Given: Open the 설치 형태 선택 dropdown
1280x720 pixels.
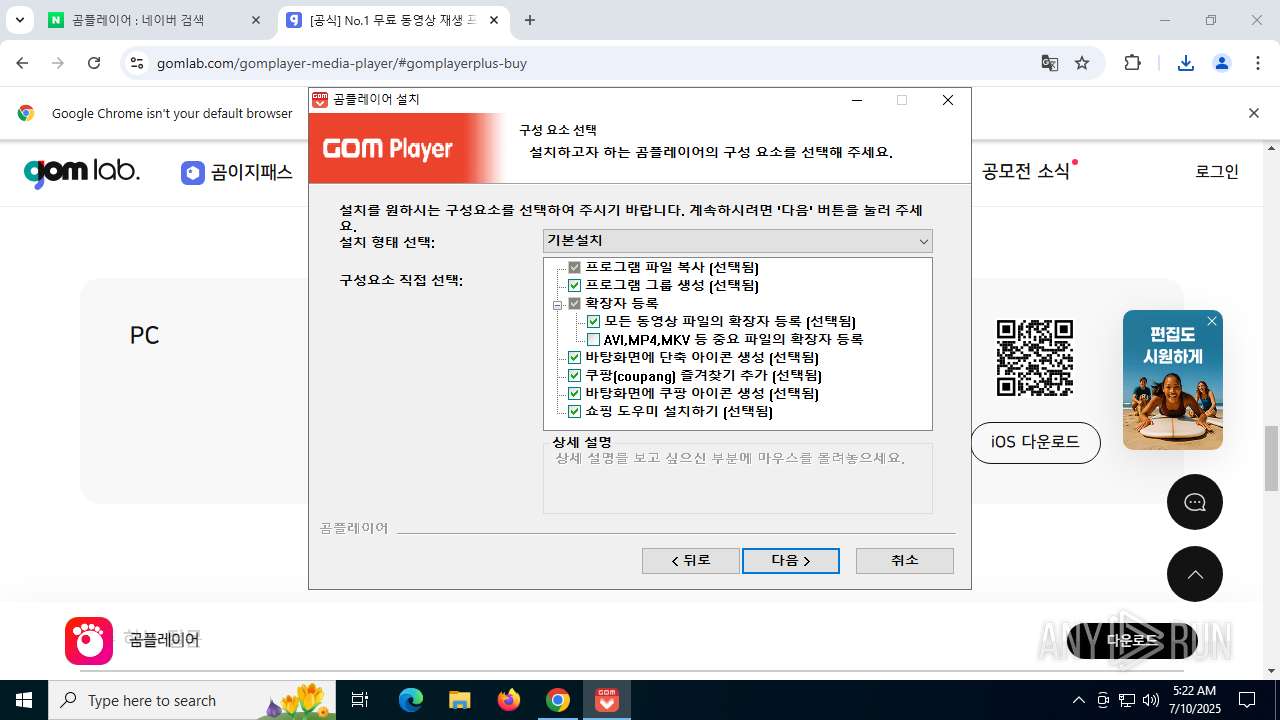Looking at the screenshot, I should [x=737, y=241].
